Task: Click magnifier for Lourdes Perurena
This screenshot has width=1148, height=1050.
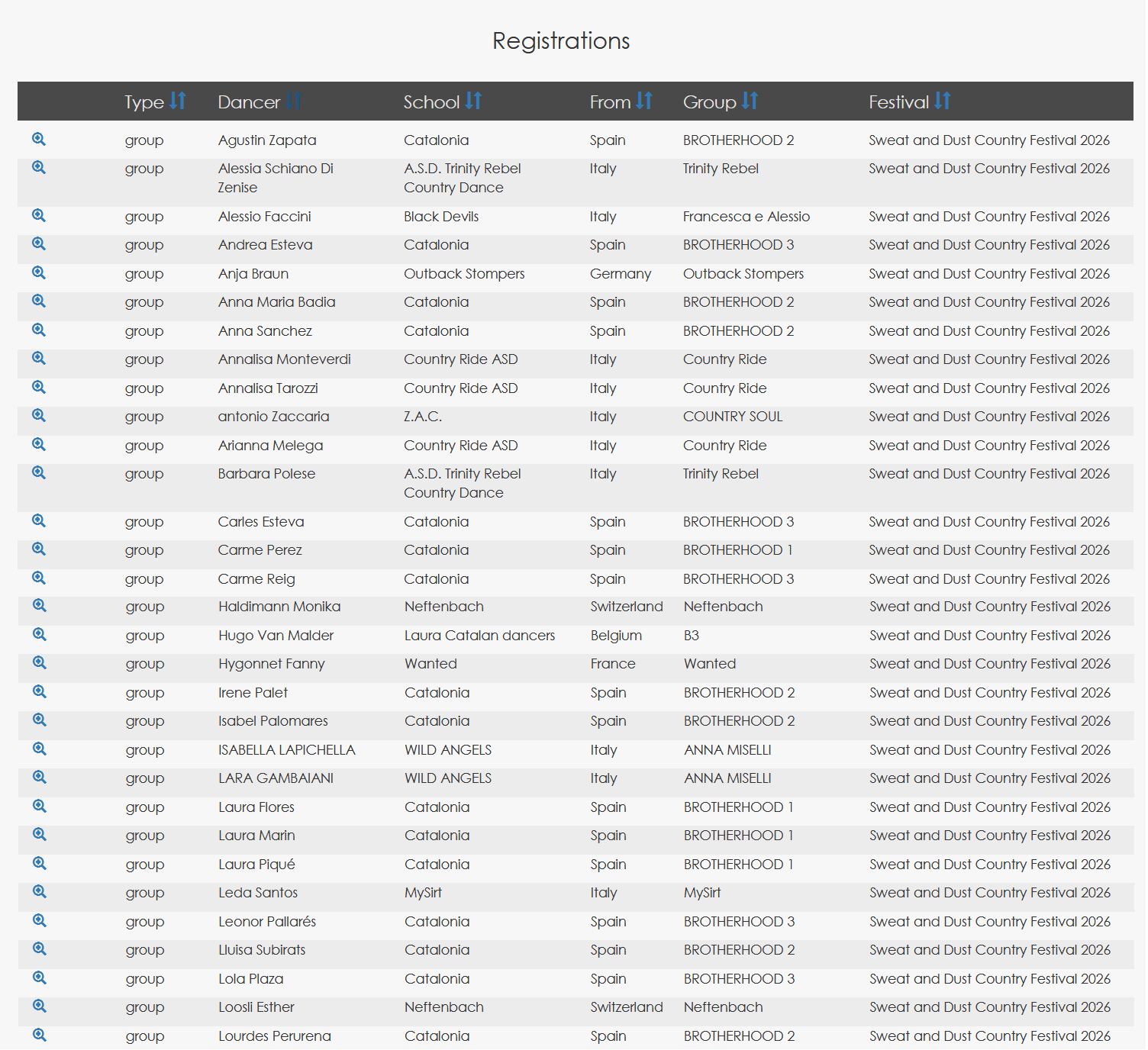Action: [x=40, y=1035]
